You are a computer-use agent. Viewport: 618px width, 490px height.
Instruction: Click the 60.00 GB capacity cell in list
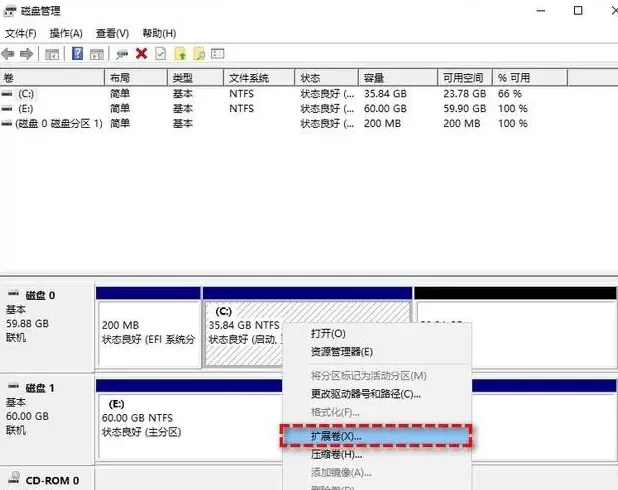tap(385, 109)
